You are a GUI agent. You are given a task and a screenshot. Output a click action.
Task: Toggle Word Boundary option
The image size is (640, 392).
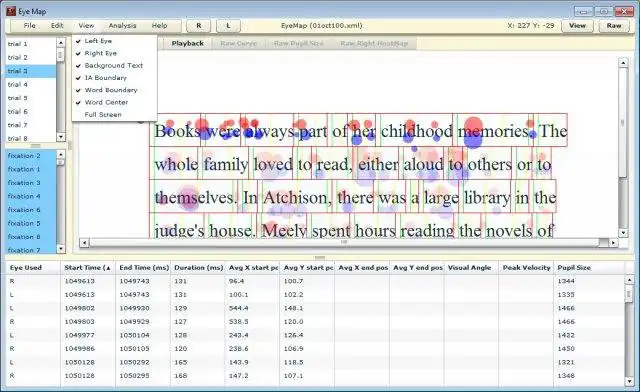(x=114, y=90)
